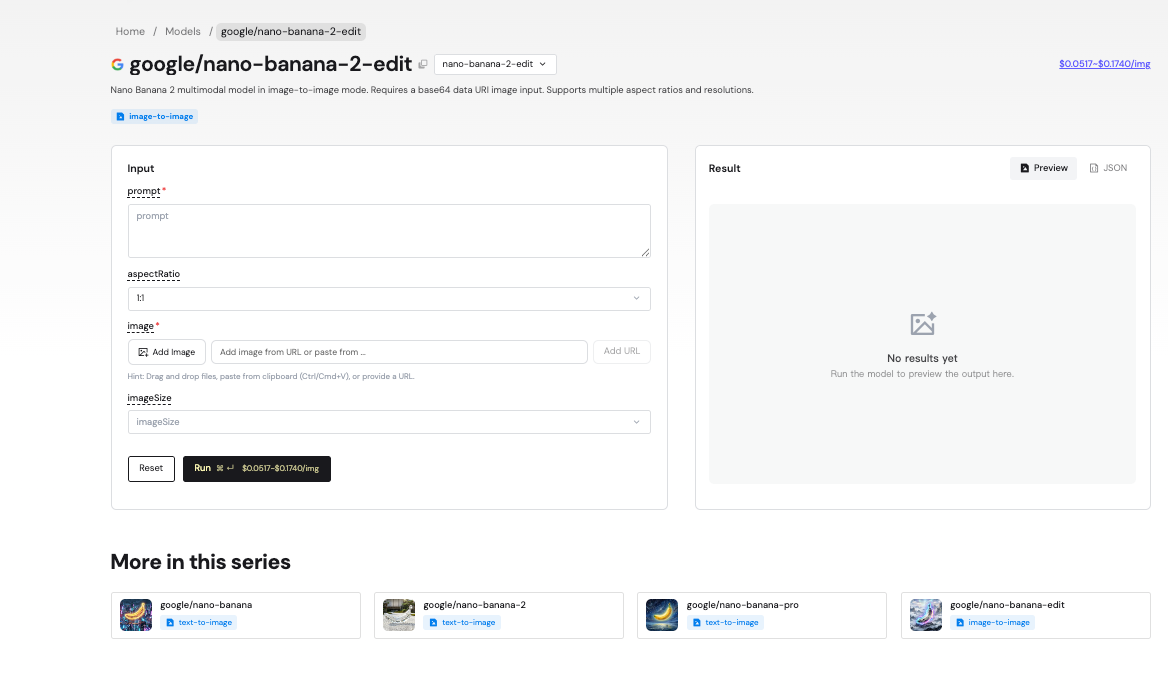The image size is (1168, 688).
Task: Focus the prompt text area
Action: pyautogui.click(x=389, y=231)
